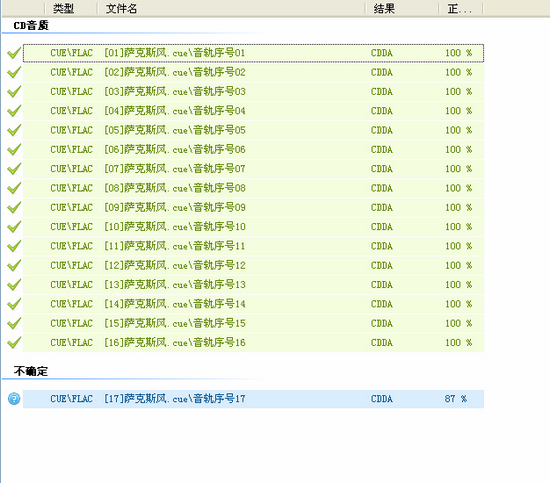
Task: Select row [07]萨克斯风.cue 音轨序号07
Action: [x=253, y=169]
